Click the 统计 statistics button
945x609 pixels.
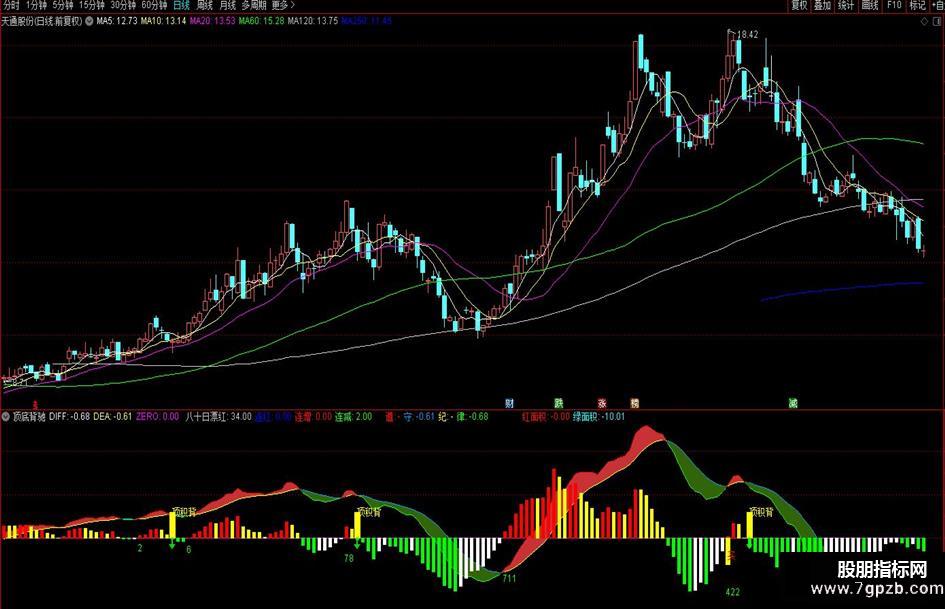[x=846, y=5]
